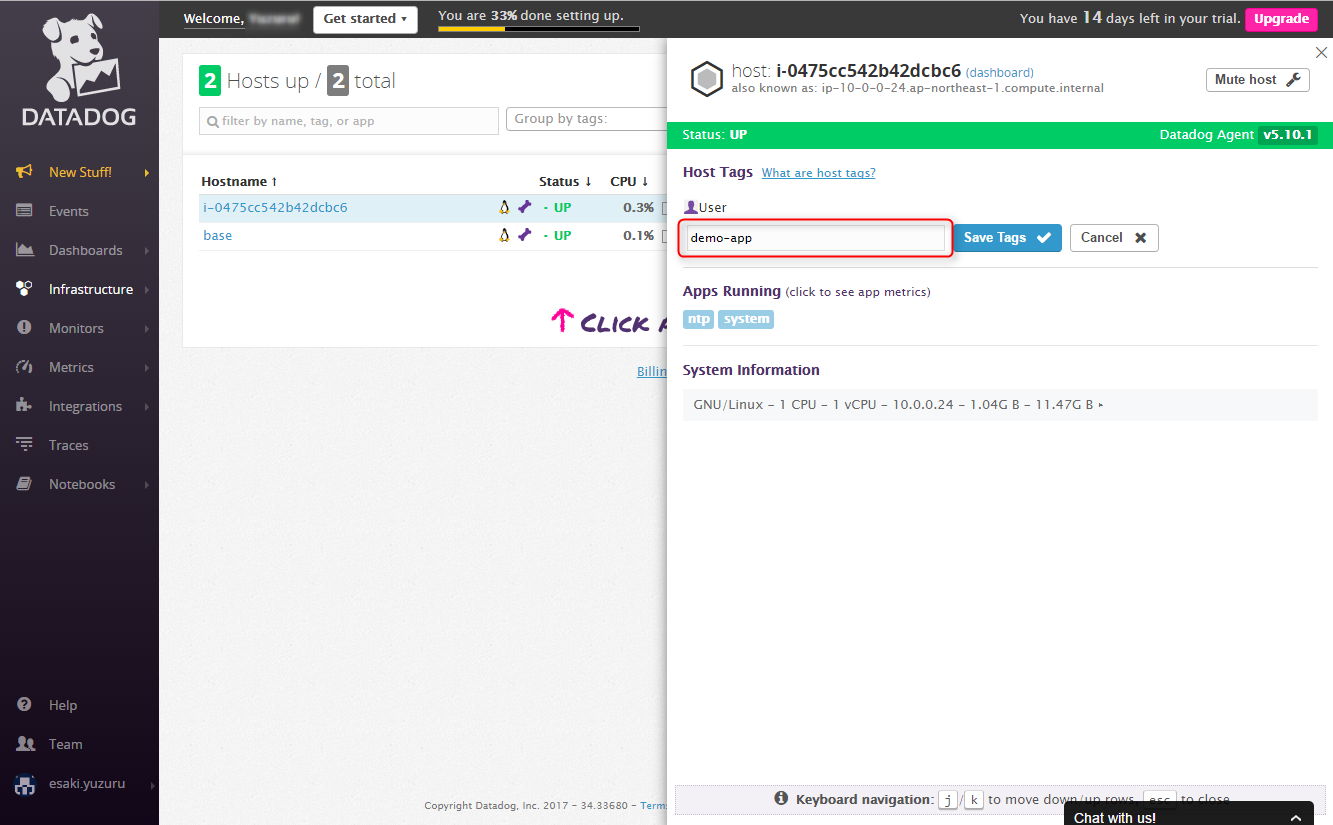Screen dimensions: 1333x825
Task: Click the host tag input containing demo-app
Action: [816, 238]
